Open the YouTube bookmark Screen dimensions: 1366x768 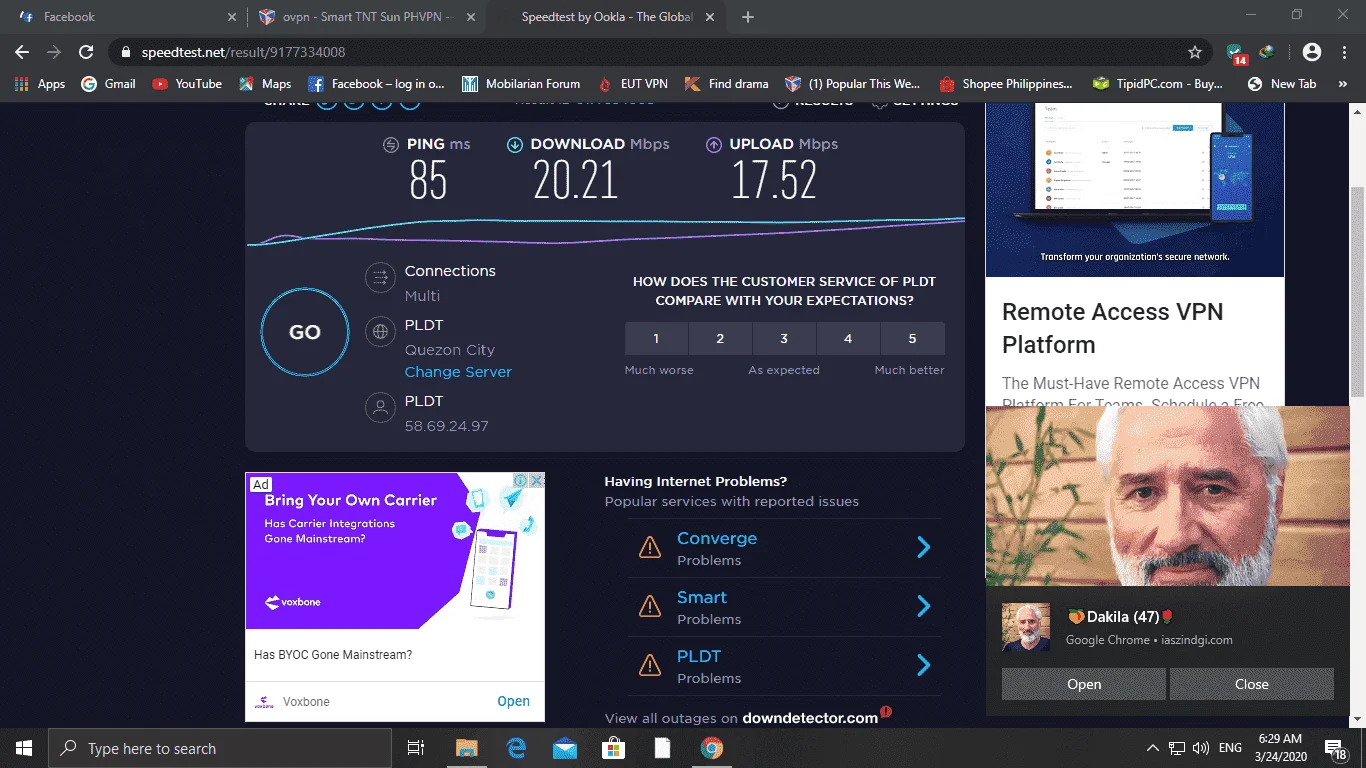[x=187, y=84]
